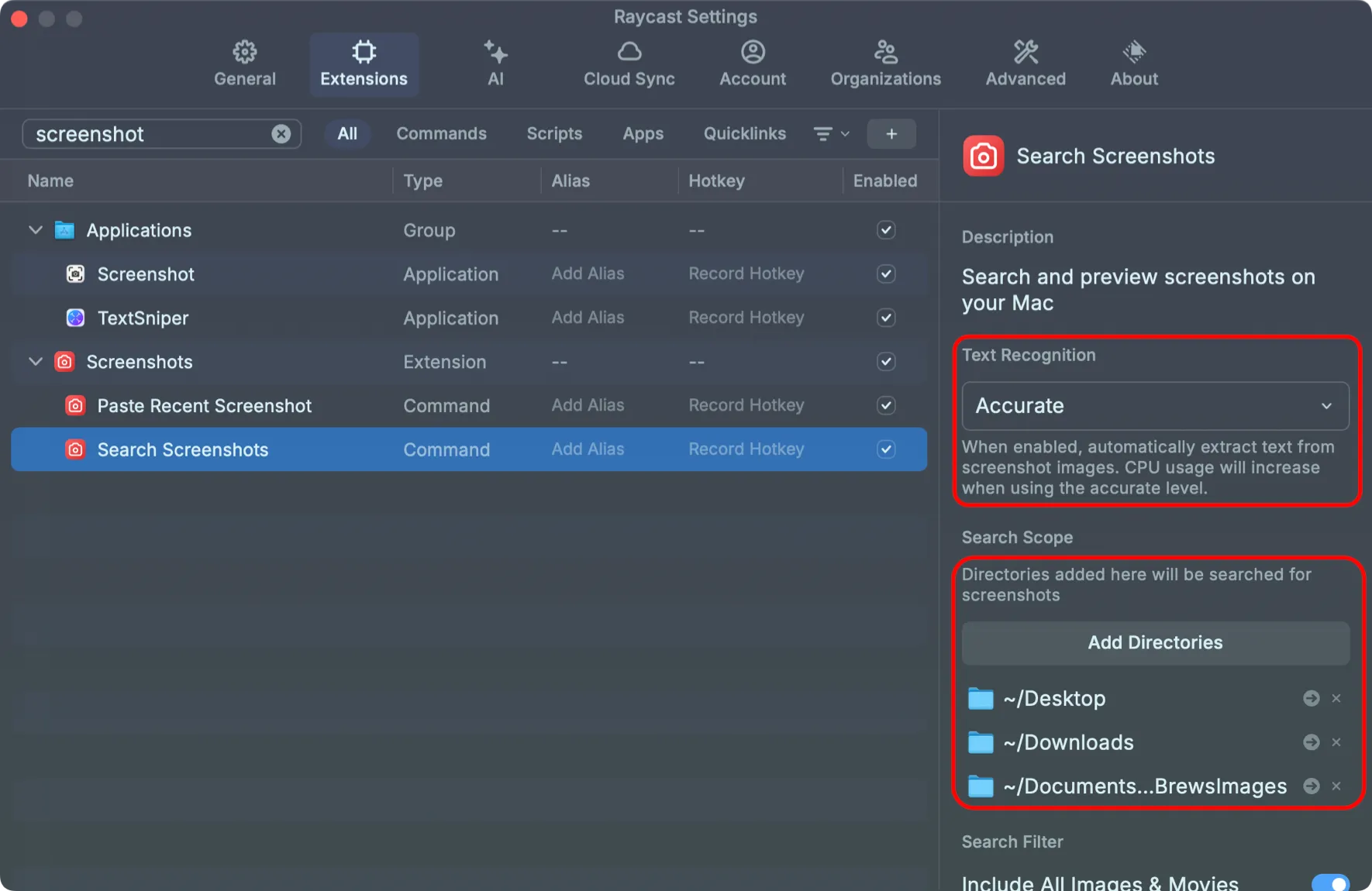Switch to the Commands filter tab

click(x=442, y=133)
